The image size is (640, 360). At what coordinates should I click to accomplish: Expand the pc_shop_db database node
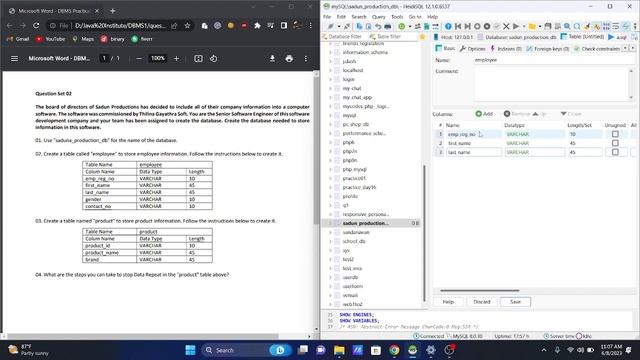tap(330, 124)
